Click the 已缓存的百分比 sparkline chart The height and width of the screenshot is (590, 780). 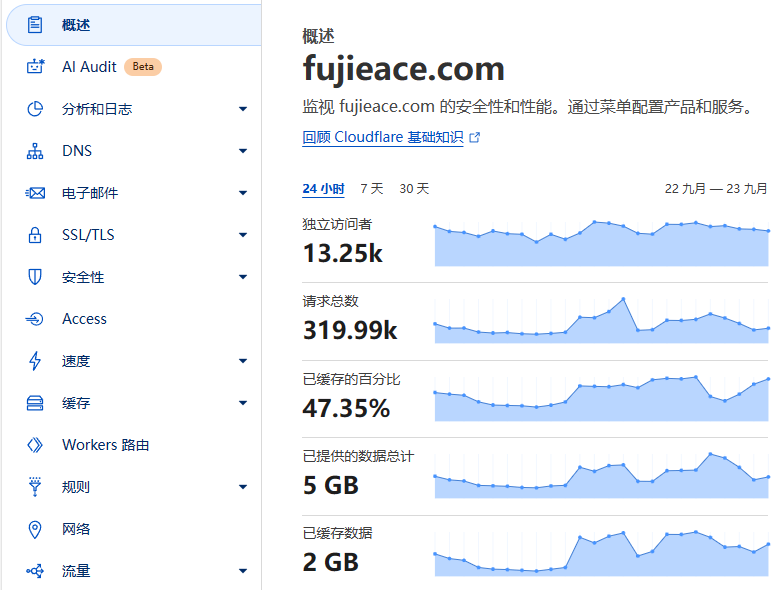pyautogui.click(x=601, y=398)
